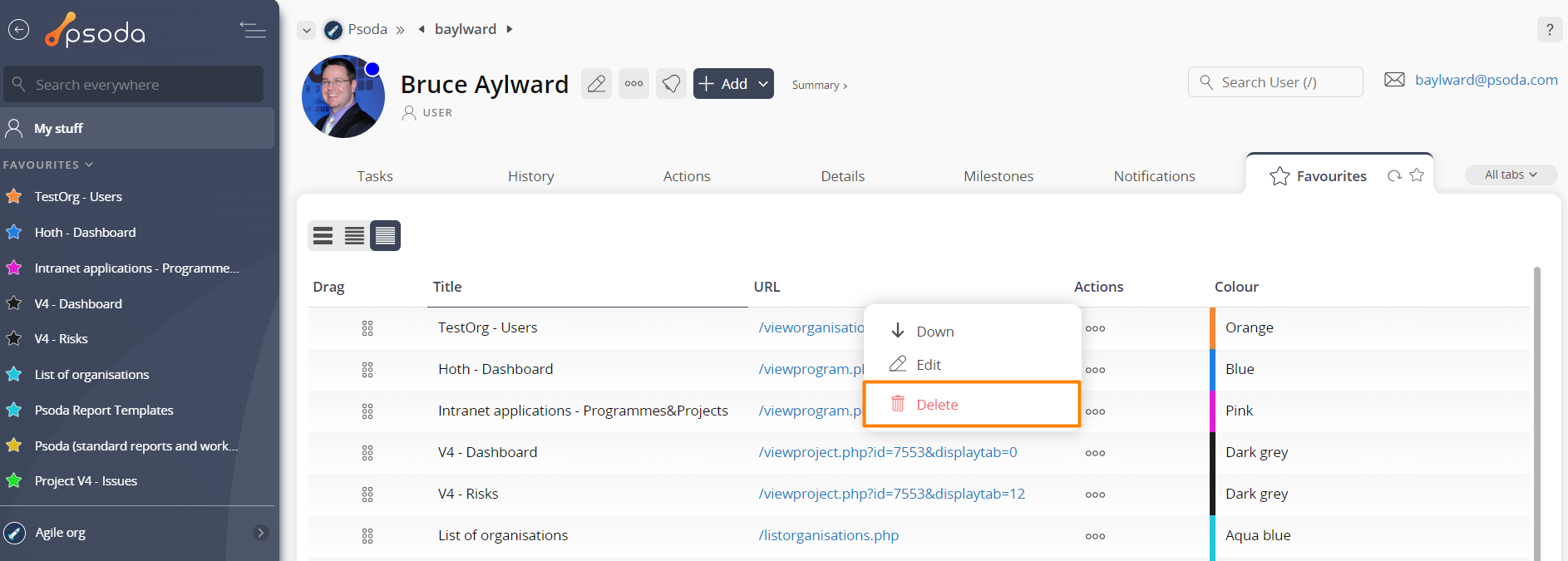Viewport: 1568px width, 561px height.
Task: Open actions menu for List of organisations row
Action: pyautogui.click(x=1095, y=536)
